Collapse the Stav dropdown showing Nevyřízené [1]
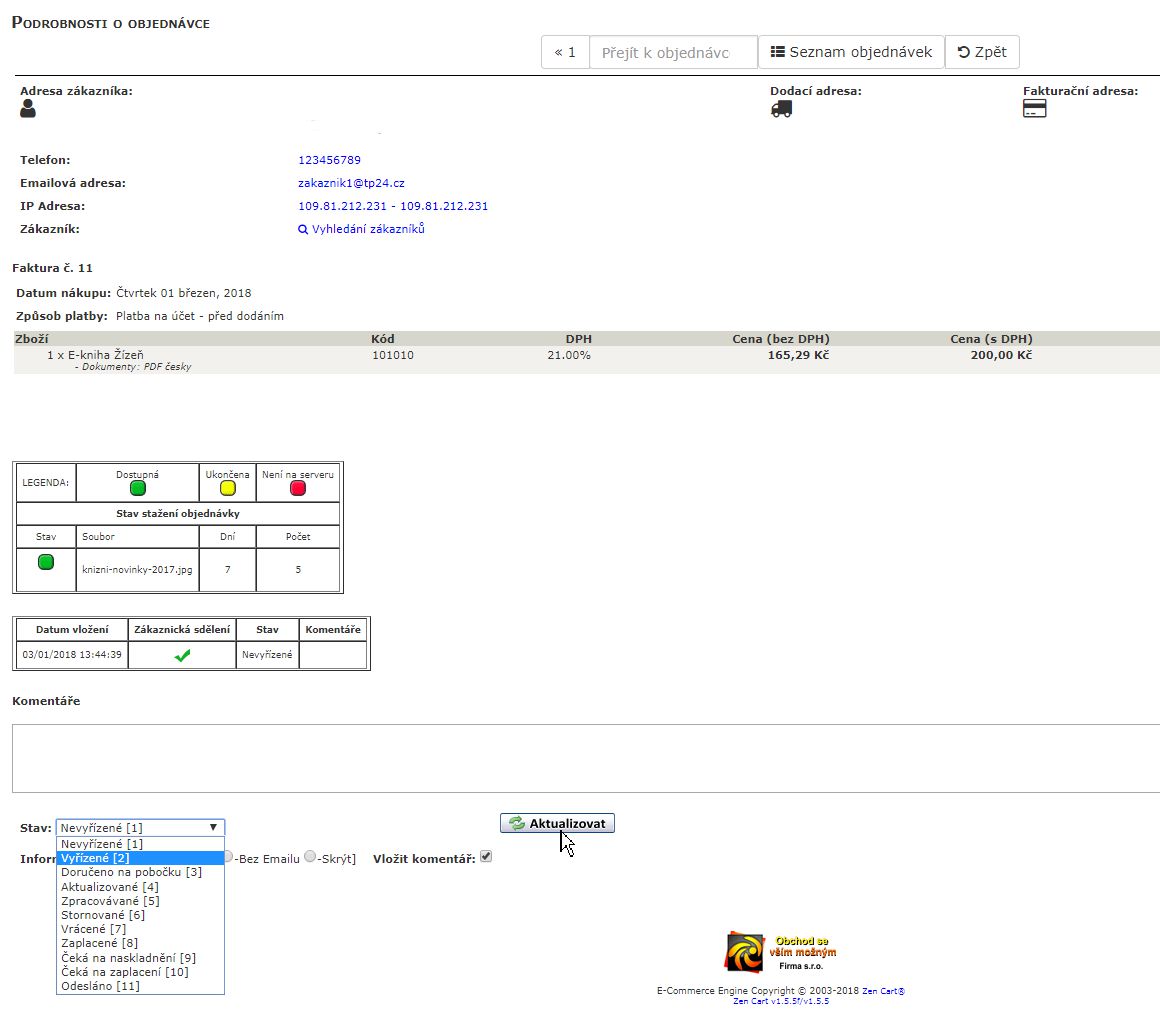Image resolution: width=1160 pixels, height=1024 pixels. (x=140, y=828)
